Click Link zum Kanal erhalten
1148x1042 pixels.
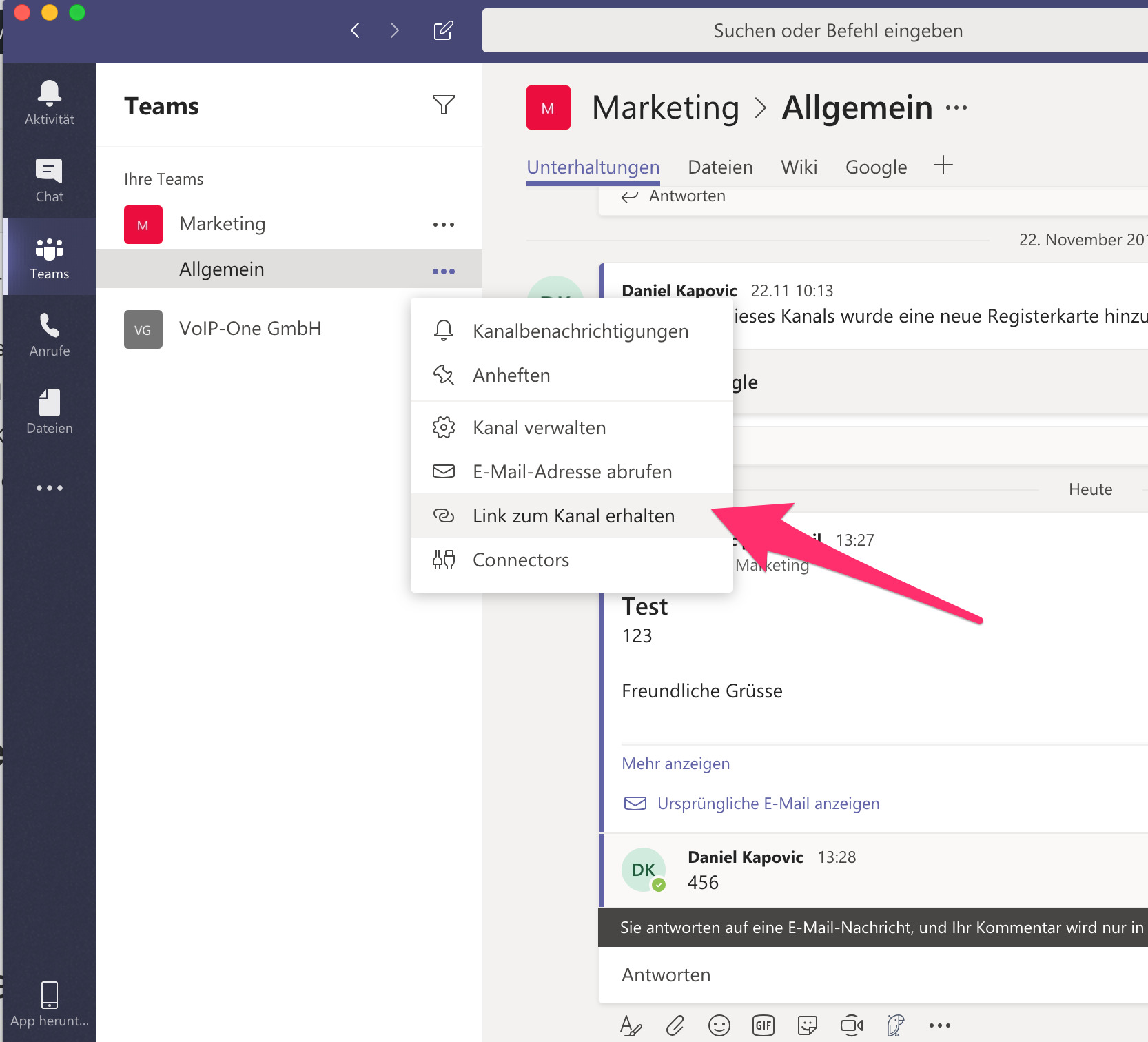pyautogui.click(x=572, y=515)
